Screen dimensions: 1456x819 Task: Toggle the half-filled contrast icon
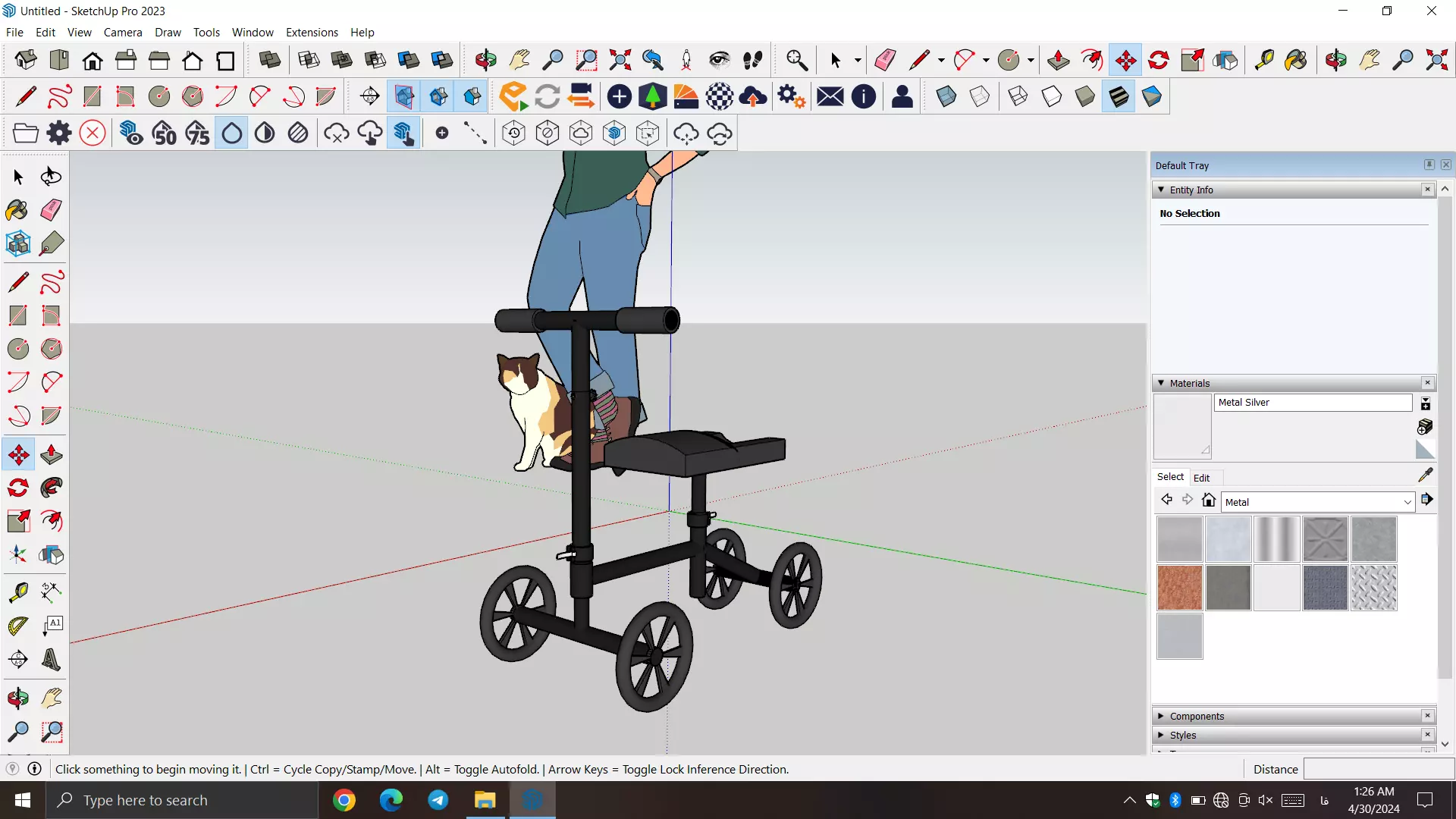click(x=265, y=133)
